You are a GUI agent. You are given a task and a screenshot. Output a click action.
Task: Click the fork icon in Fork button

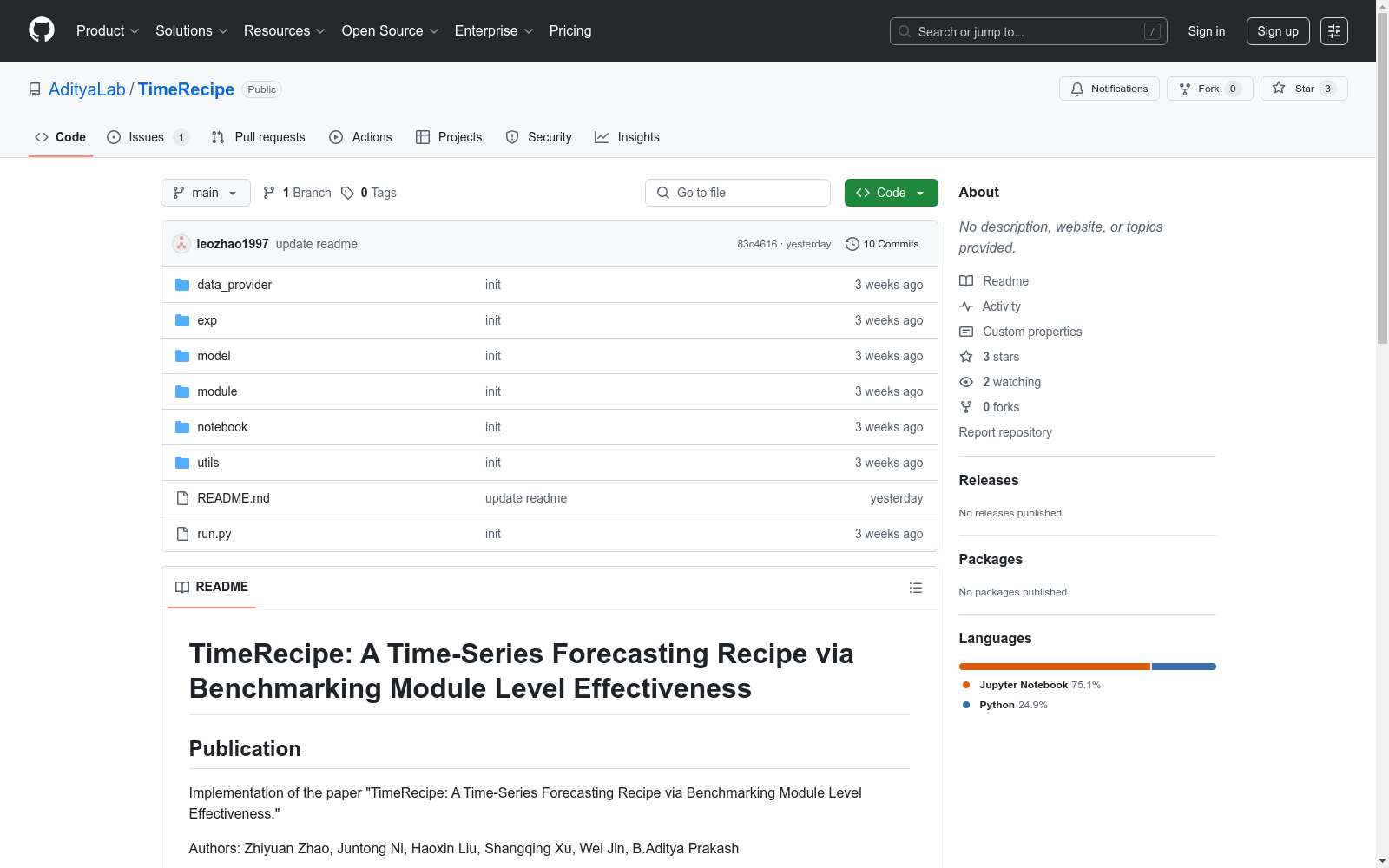tap(1185, 89)
